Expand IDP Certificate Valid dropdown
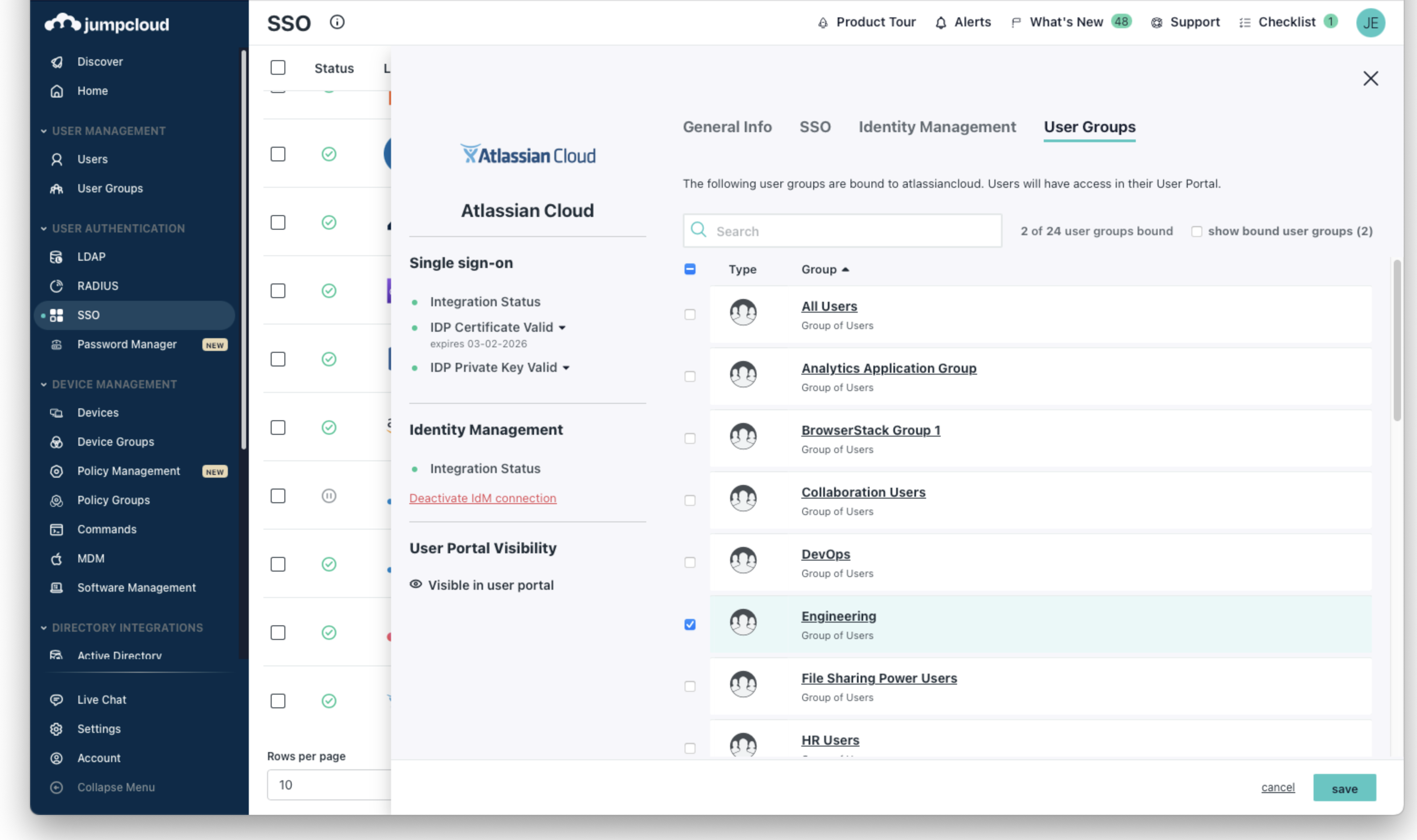Screen dimensions: 1417x840 562,328
